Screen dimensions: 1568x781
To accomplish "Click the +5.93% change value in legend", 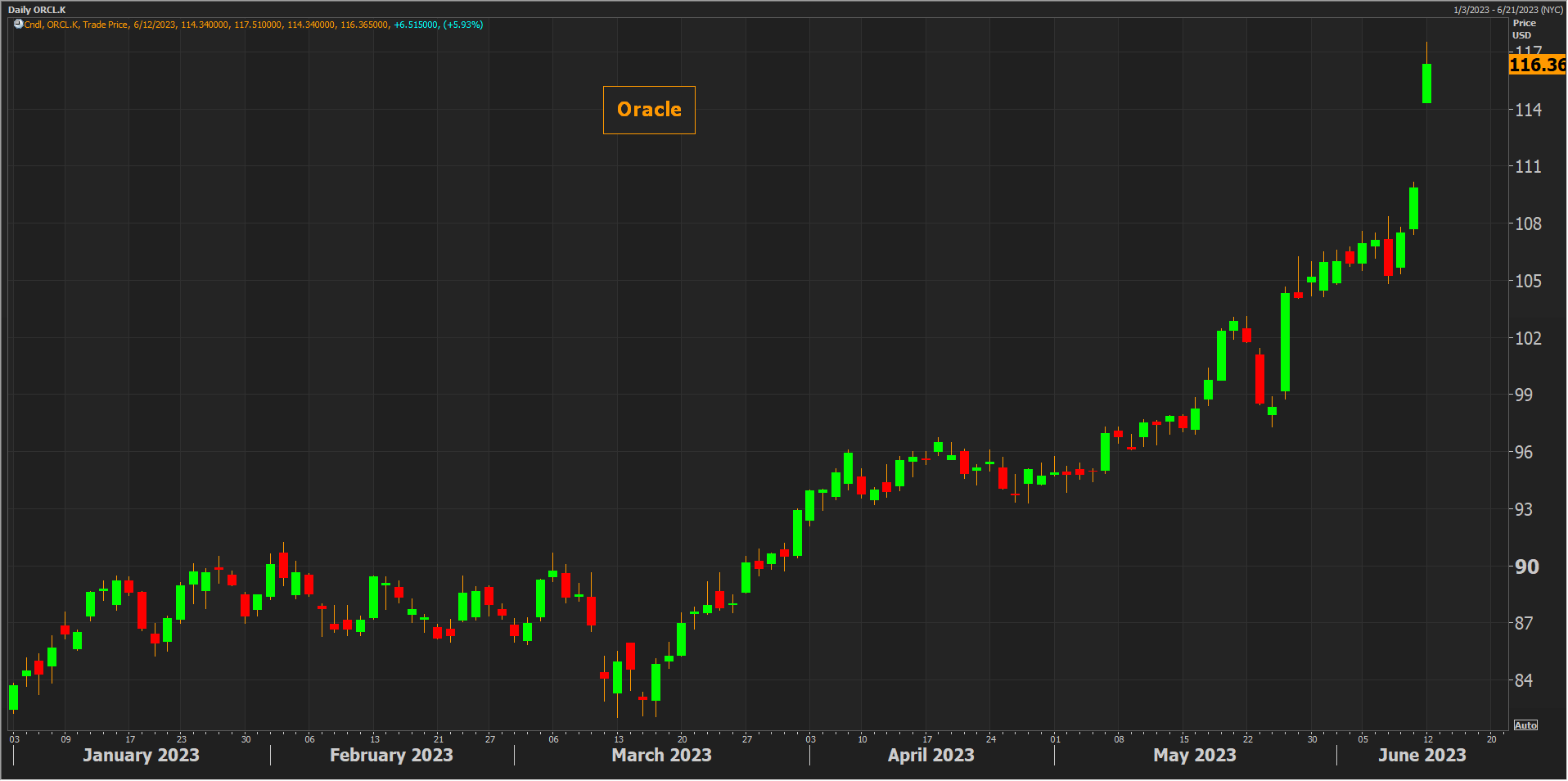I will tap(462, 25).
